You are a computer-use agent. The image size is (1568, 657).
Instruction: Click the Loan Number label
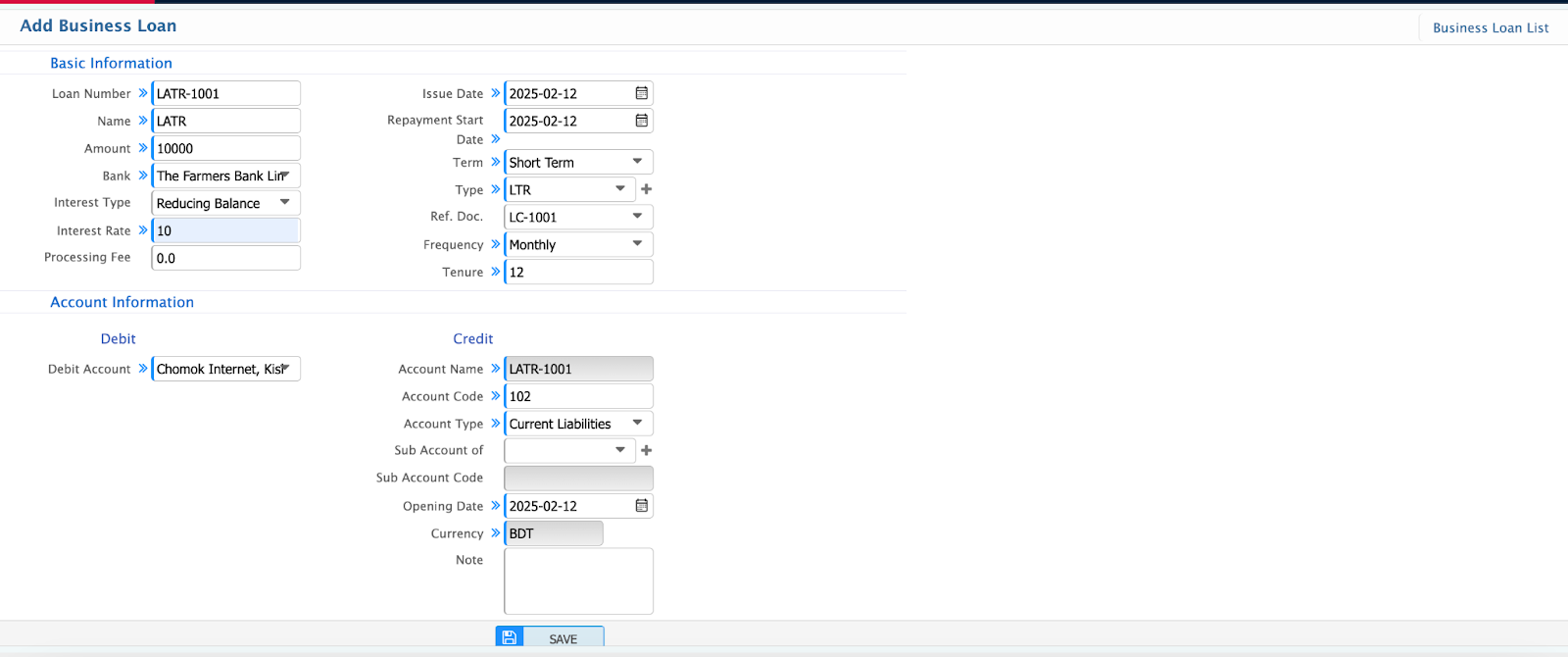[x=91, y=93]
